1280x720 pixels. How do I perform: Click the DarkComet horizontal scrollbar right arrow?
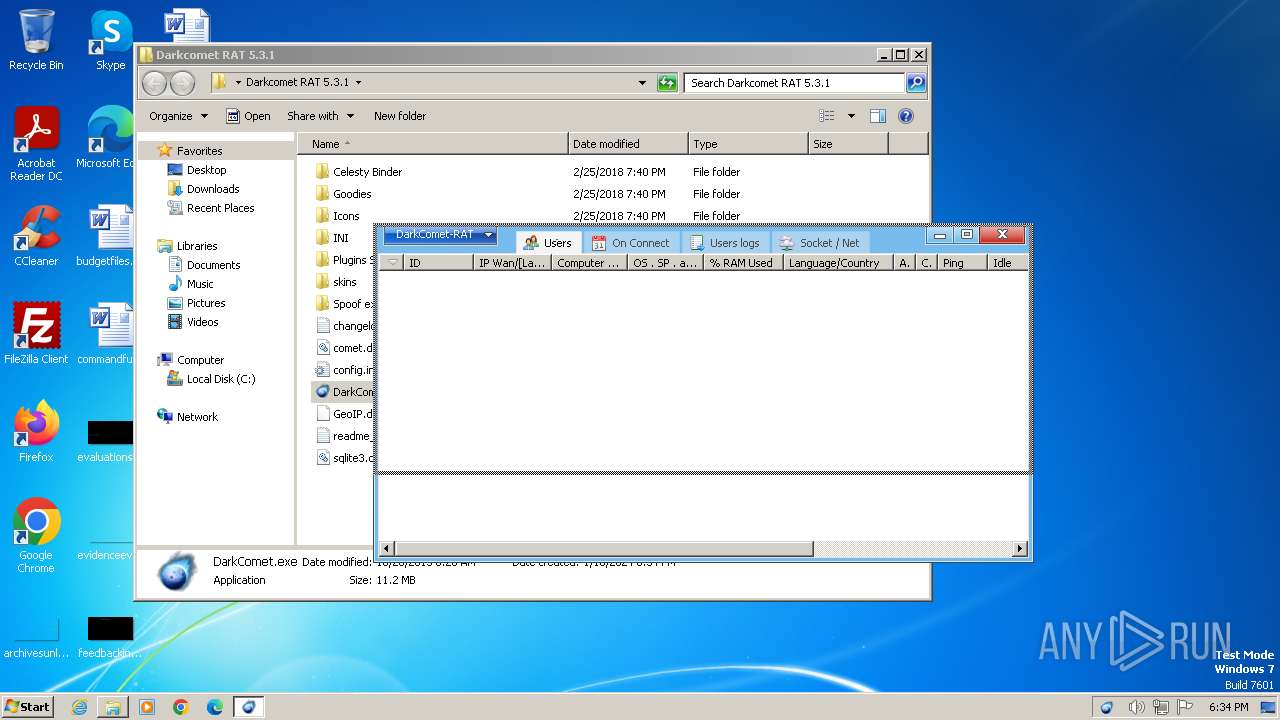pos(1020,549)
